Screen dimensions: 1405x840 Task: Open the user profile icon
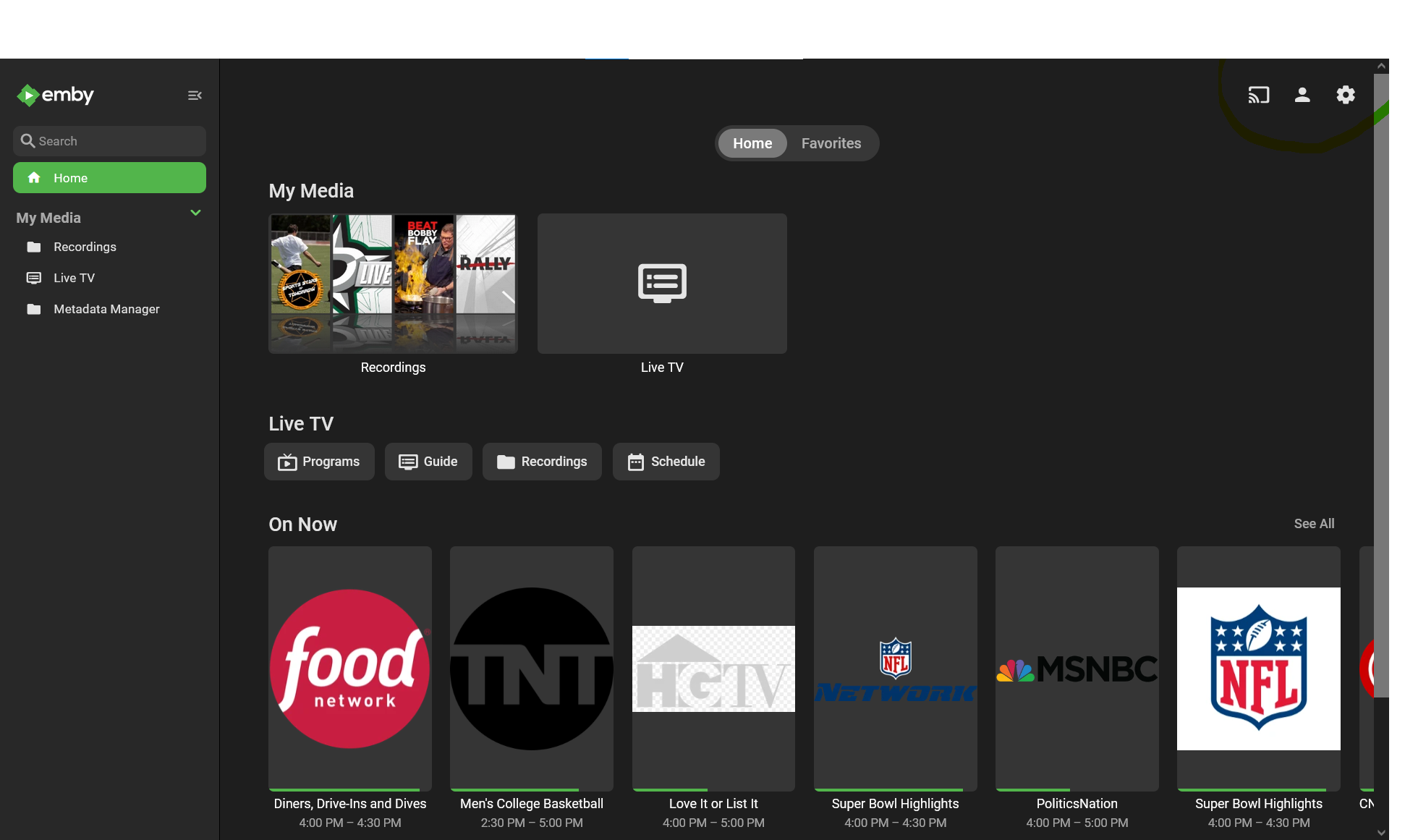click(x=1302, y=95)
